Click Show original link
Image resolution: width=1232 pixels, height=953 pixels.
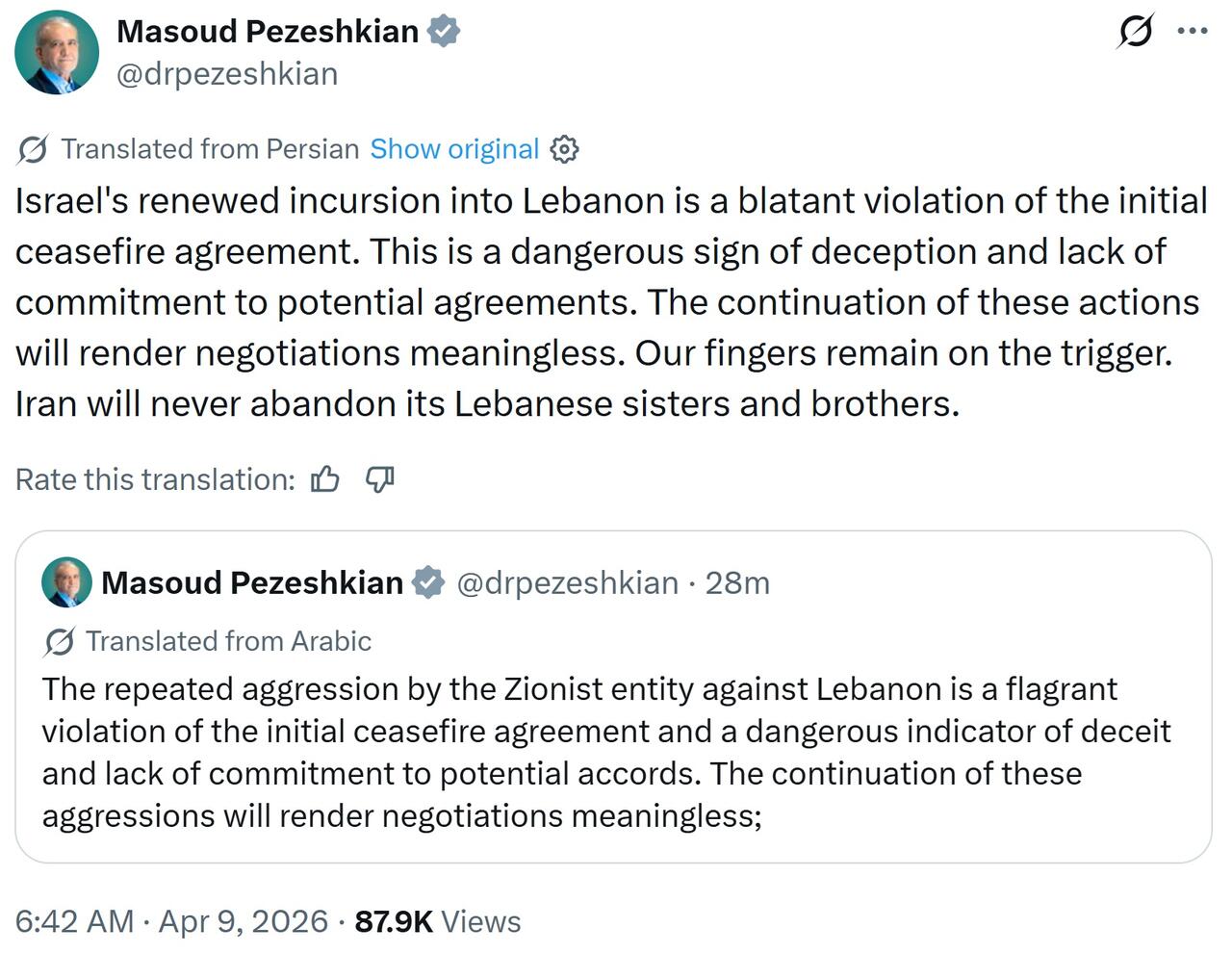coord(454,149)
